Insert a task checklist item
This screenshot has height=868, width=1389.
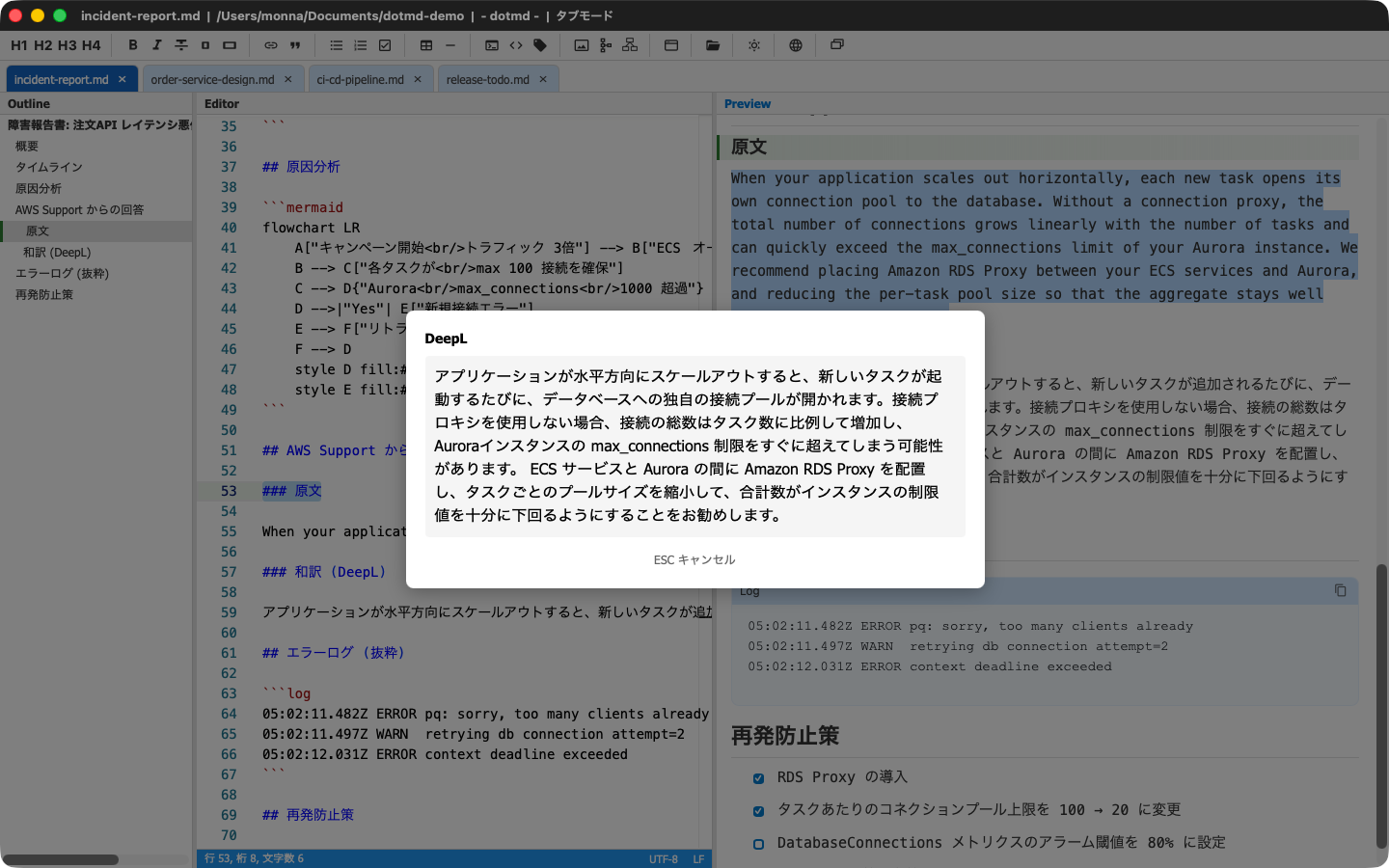(x=385, y=45)
